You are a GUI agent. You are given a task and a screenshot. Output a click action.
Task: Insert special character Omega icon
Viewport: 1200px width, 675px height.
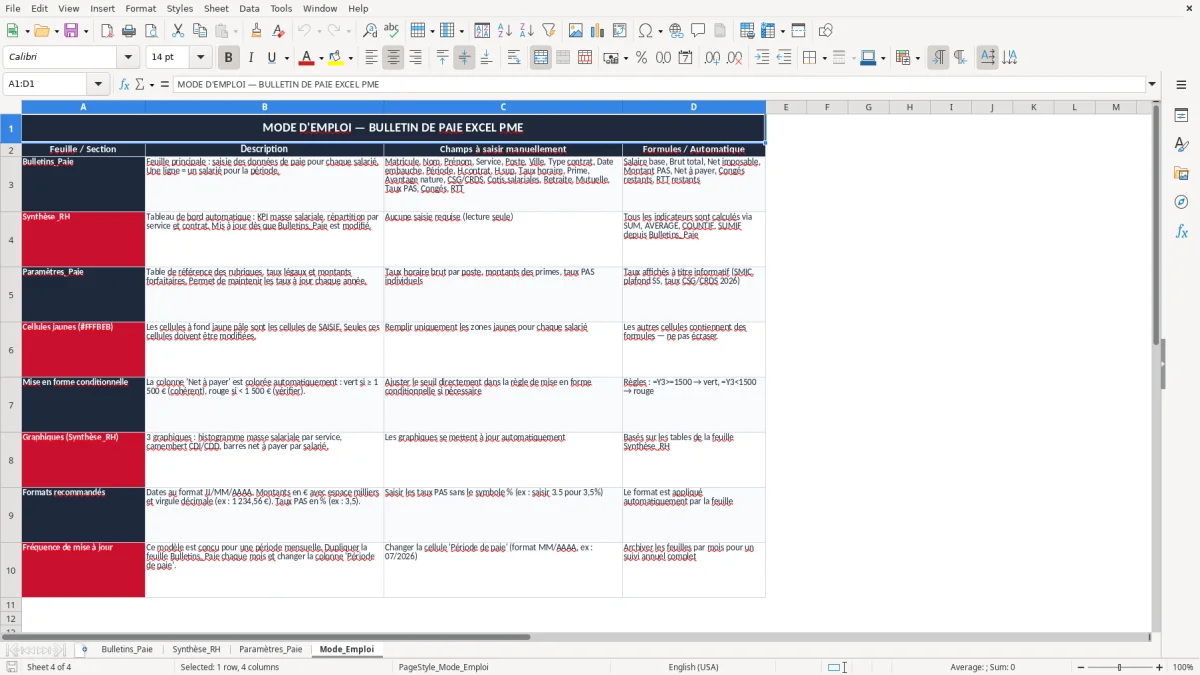645,31
